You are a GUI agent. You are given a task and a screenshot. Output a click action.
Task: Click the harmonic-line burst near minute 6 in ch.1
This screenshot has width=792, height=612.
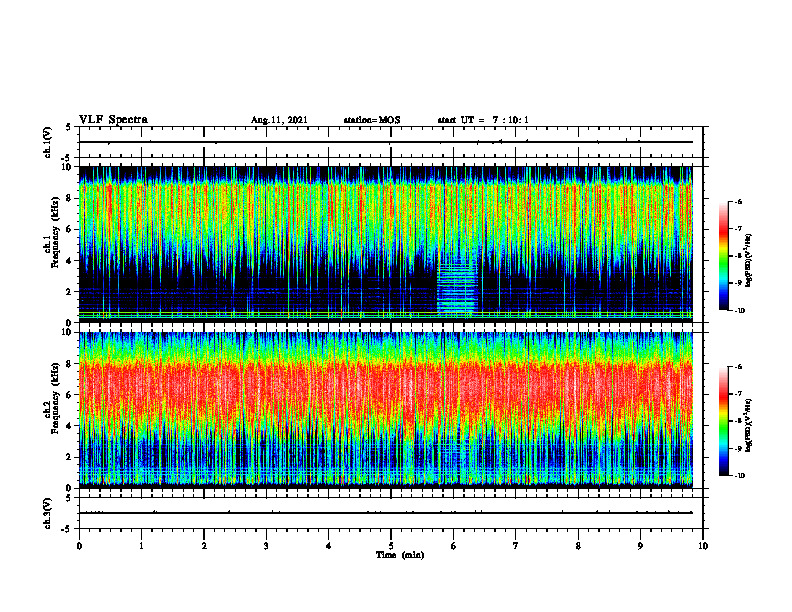click(x=457, y=287)
